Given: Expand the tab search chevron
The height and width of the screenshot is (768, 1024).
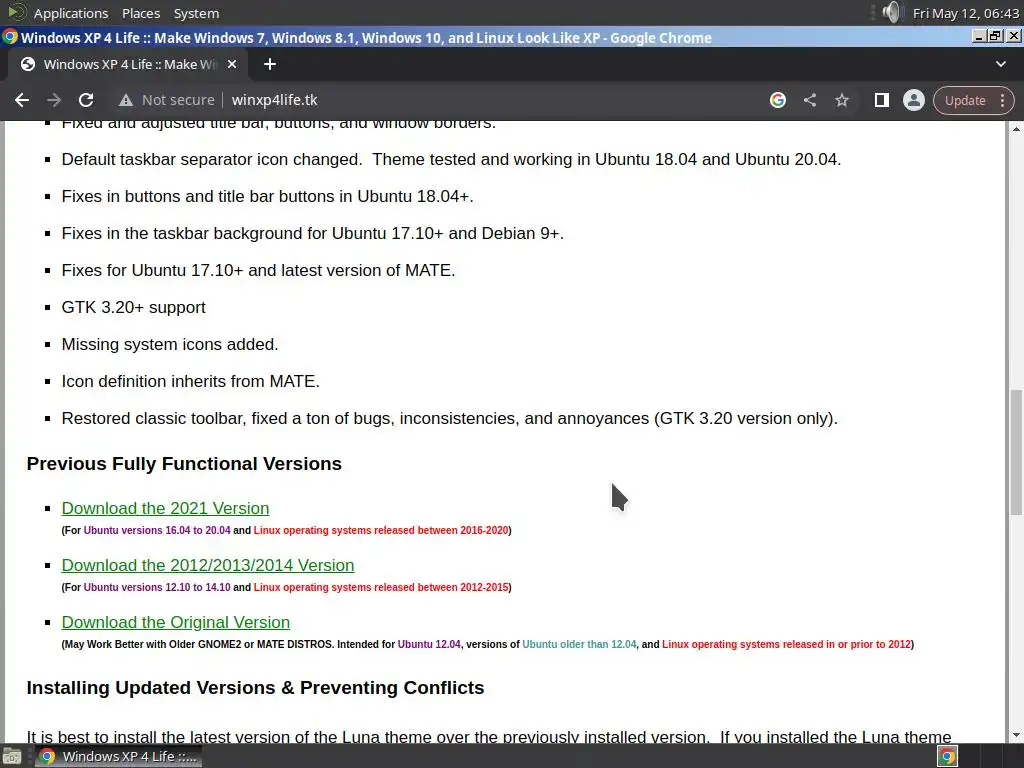Looking at the screenshot, I should pos(1000,64).
